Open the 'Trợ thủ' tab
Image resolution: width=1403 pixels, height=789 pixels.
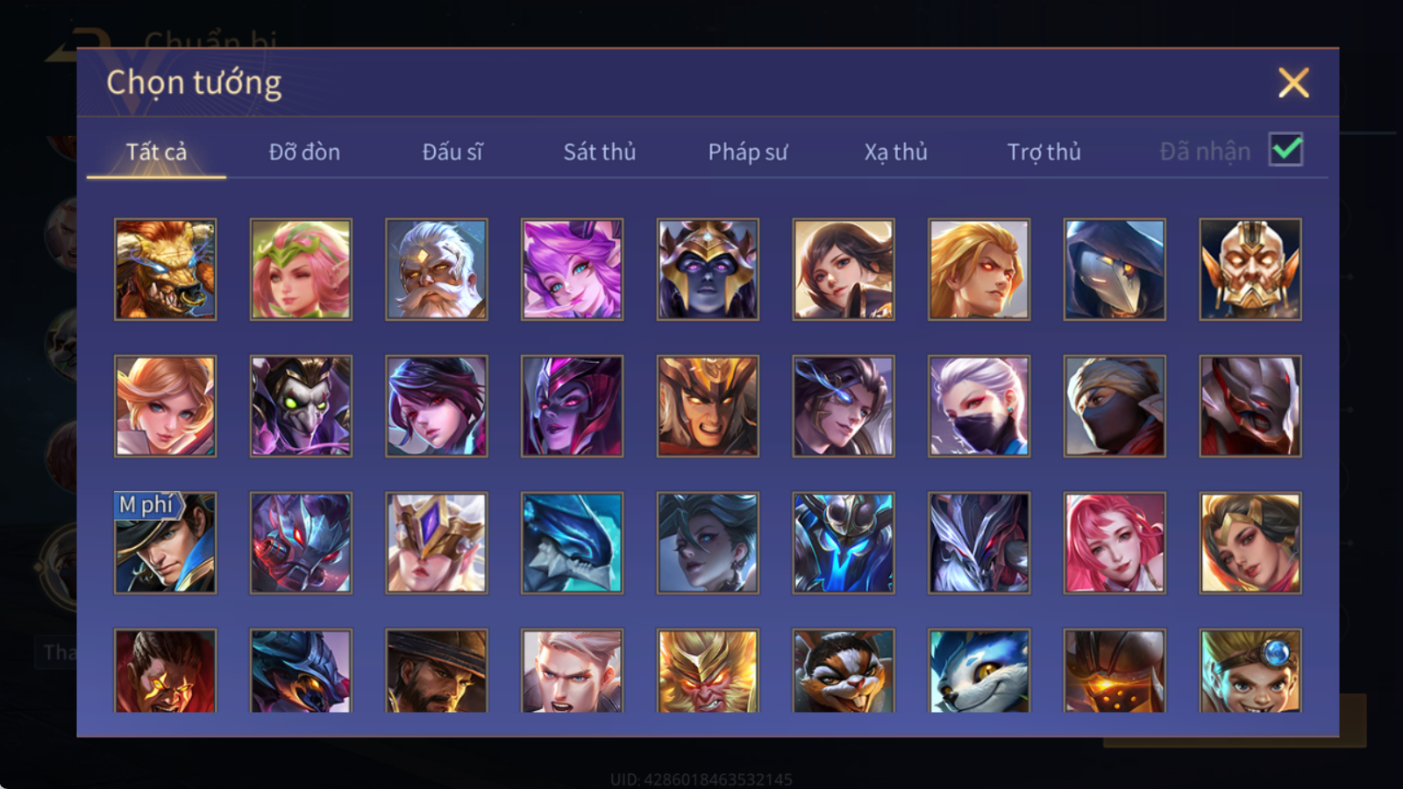[1044, 152]
